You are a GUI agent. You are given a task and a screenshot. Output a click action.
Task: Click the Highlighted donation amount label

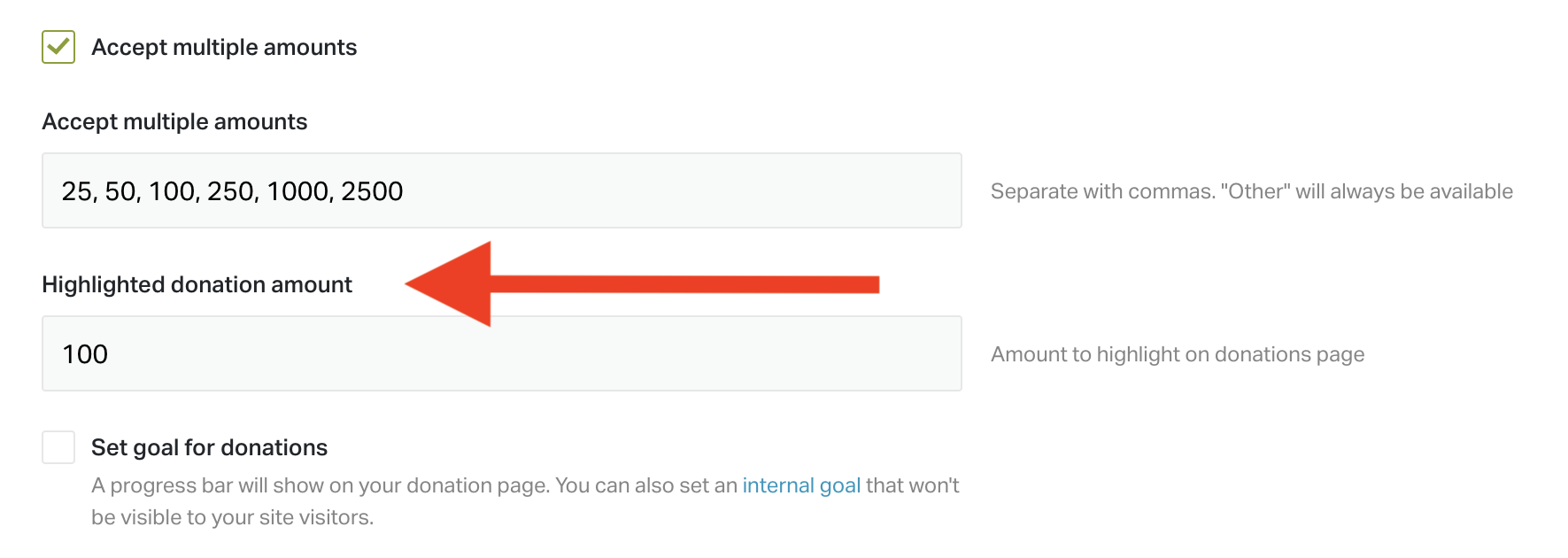coord(197,285)
